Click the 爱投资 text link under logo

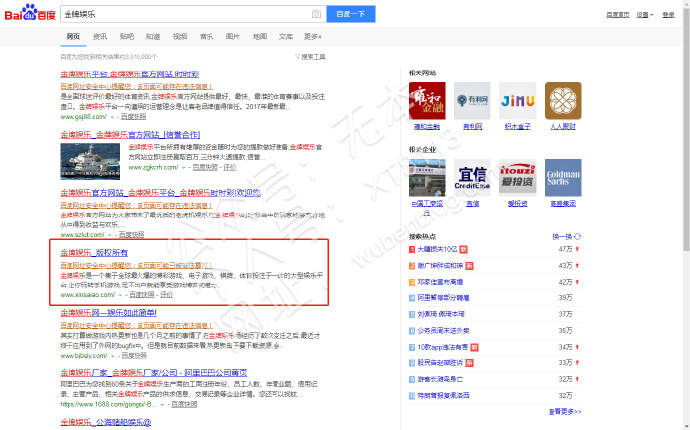coord(518,204)
